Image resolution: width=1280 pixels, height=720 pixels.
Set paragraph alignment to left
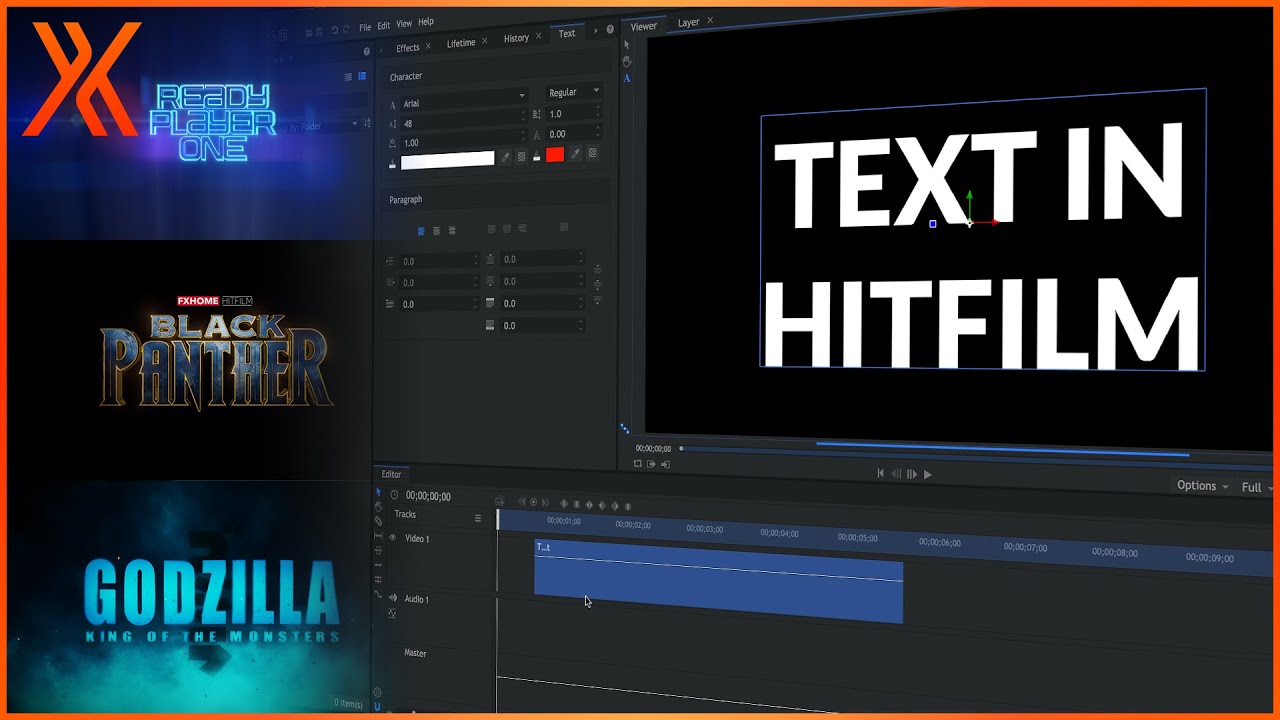421,231
